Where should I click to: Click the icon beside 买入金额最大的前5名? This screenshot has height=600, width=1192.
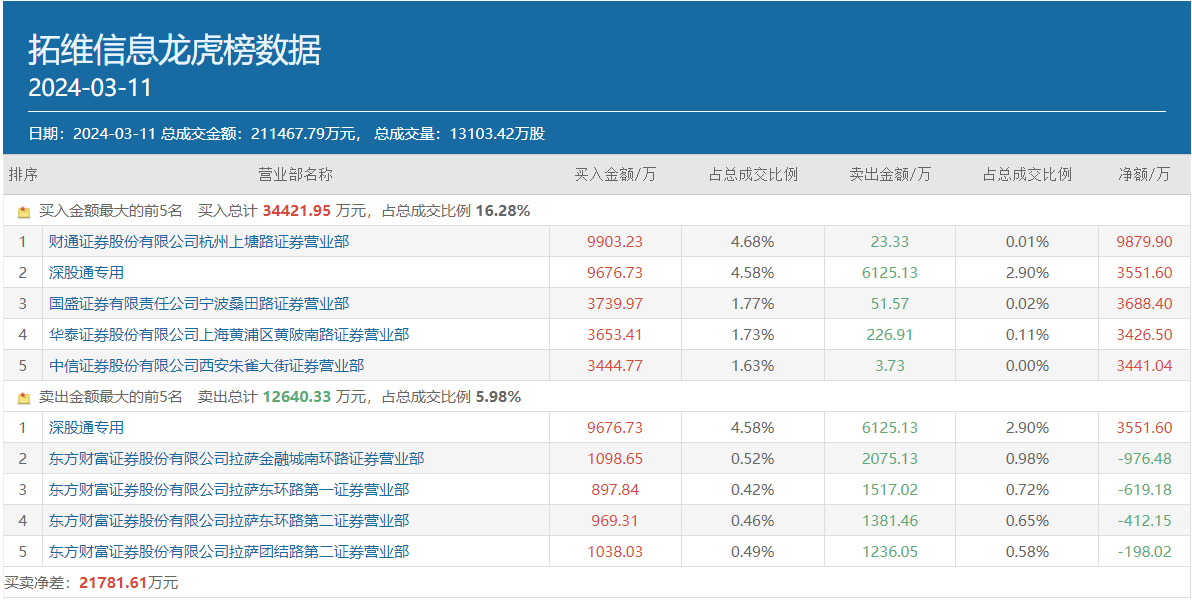click(24, 212)
